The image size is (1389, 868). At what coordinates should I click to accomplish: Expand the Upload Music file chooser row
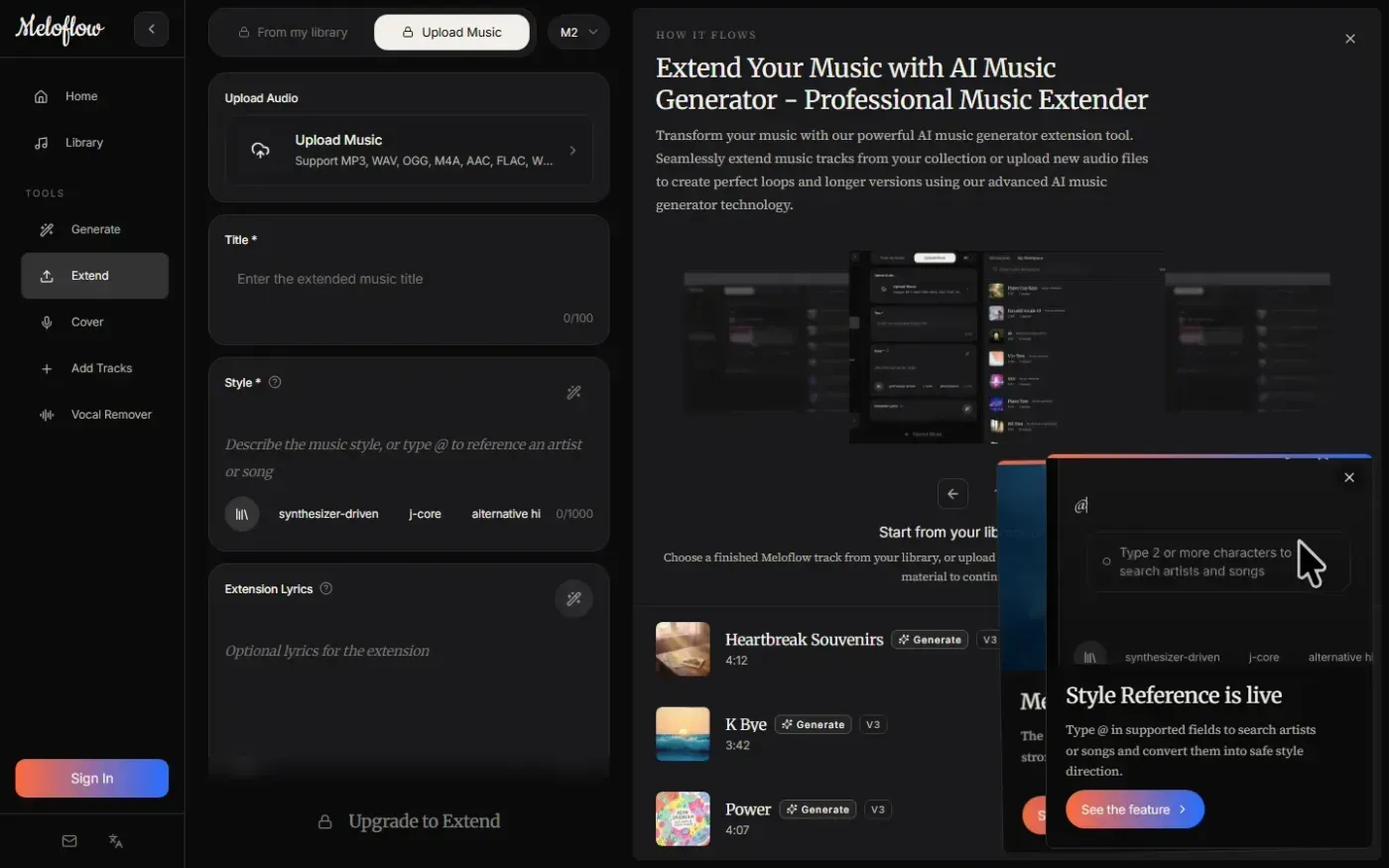[x=409, y=150]
